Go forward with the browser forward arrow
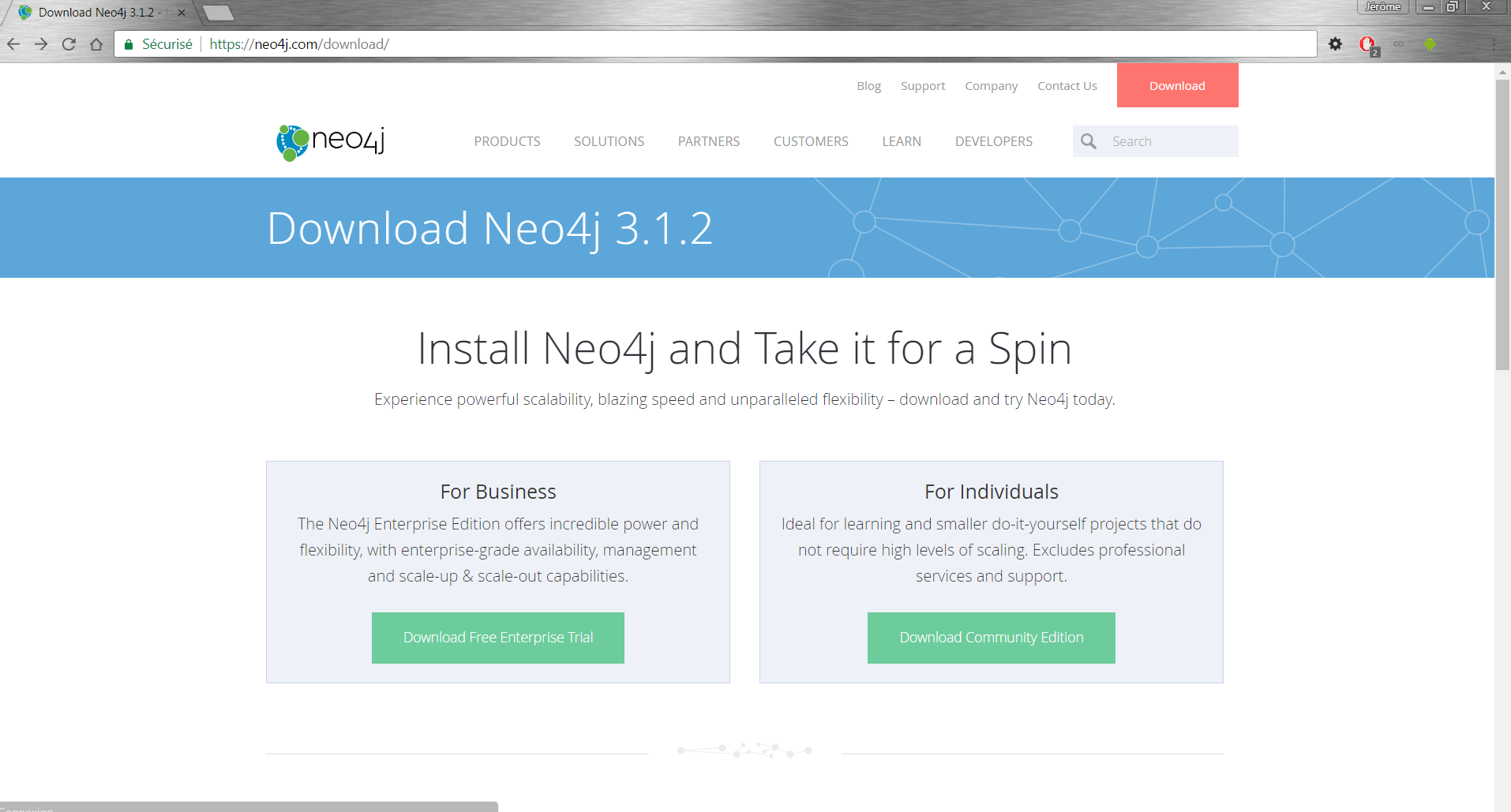The image size is (1511, 812). click(x=41, y=44)
